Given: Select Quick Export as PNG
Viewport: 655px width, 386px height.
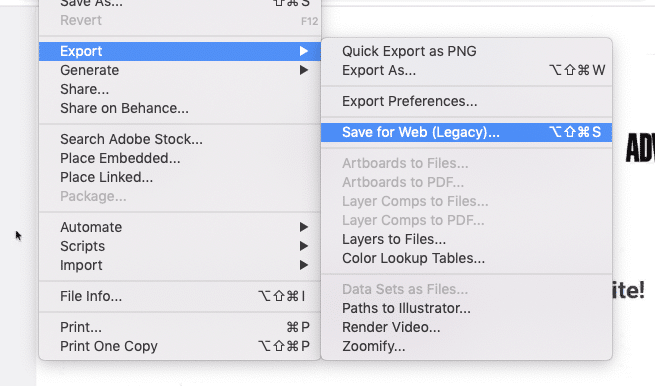Looking at the screenshot, I should 466,51.
